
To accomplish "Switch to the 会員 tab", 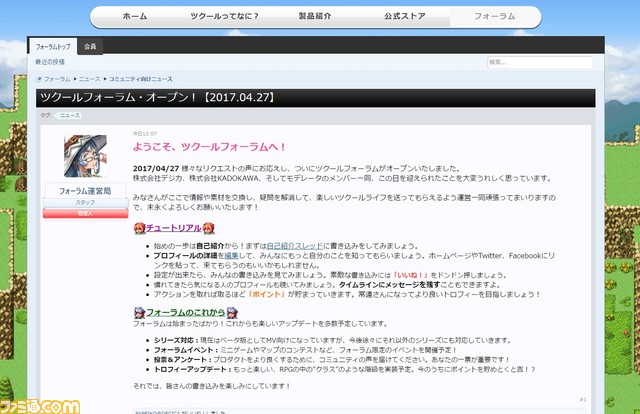I will tap(90, 47).
